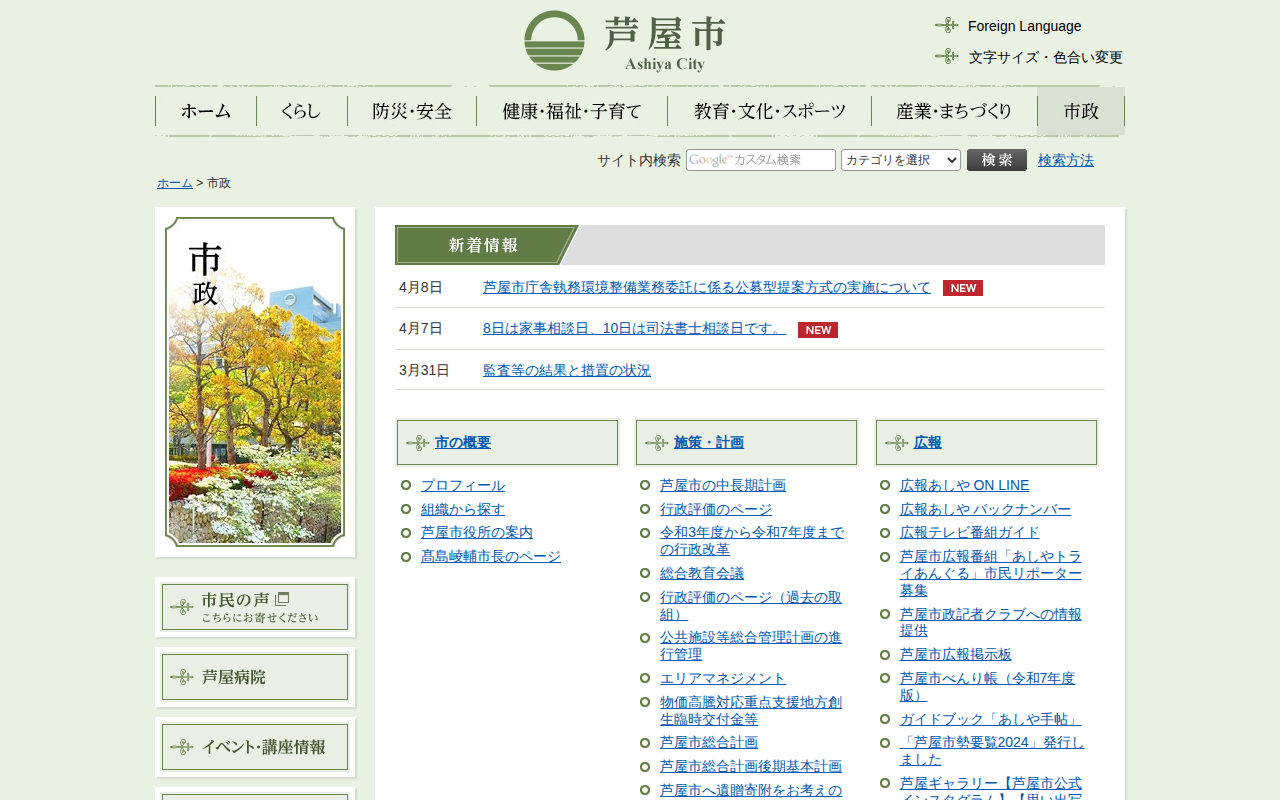The image size is (1280, 800).
Task: Select the 防災・安全 navigation tab
Action: 412,111
